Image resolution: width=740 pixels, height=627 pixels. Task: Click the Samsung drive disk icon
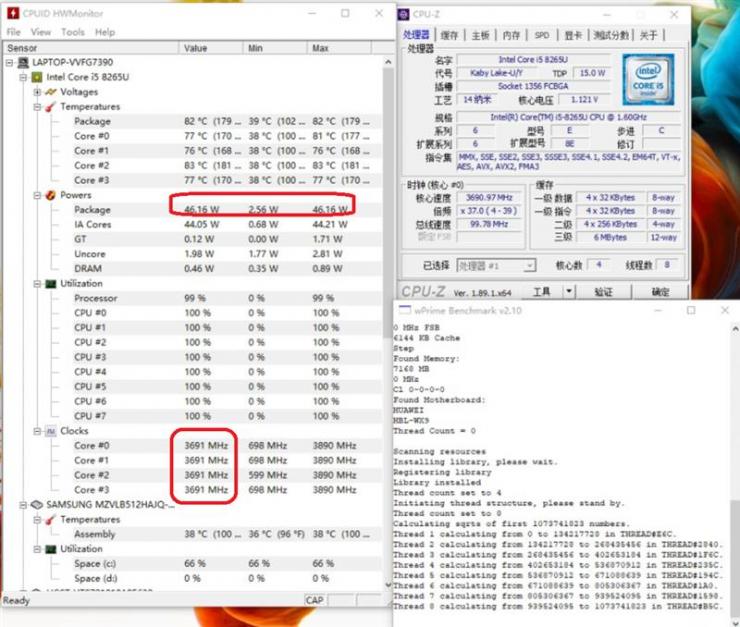(x=37, y=505)
